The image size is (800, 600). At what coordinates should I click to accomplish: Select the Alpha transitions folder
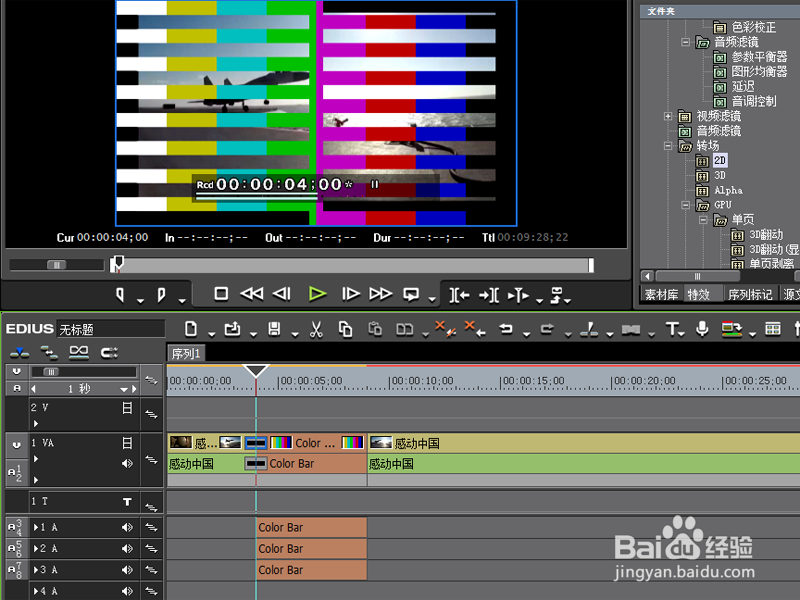click(728, 190)
